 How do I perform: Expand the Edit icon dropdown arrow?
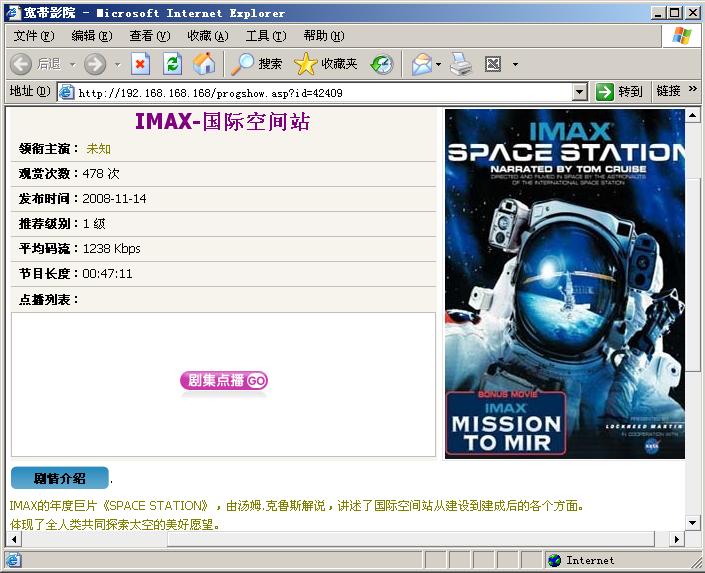(x=515, y=65)
